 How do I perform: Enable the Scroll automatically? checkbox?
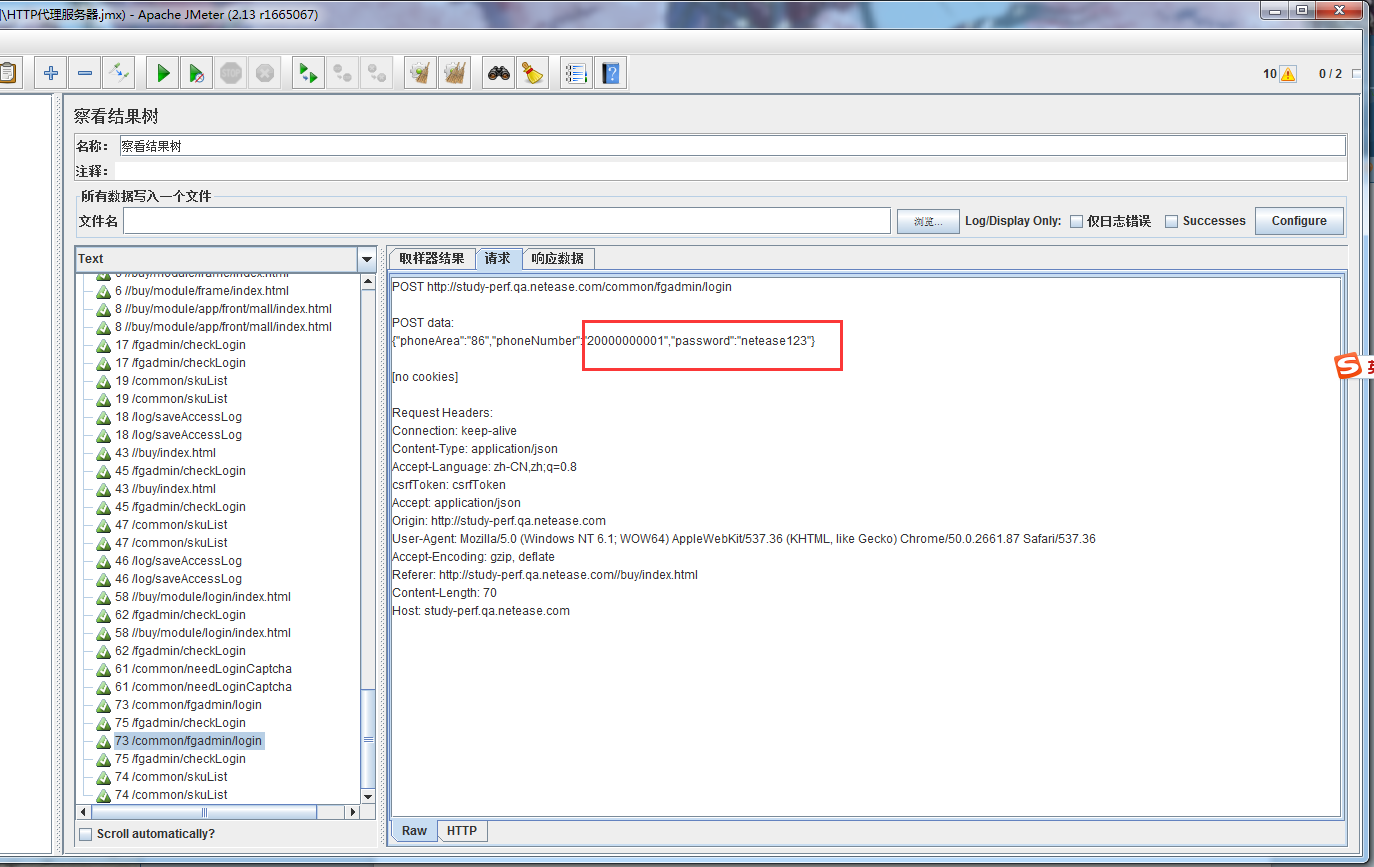pos(86,834)
